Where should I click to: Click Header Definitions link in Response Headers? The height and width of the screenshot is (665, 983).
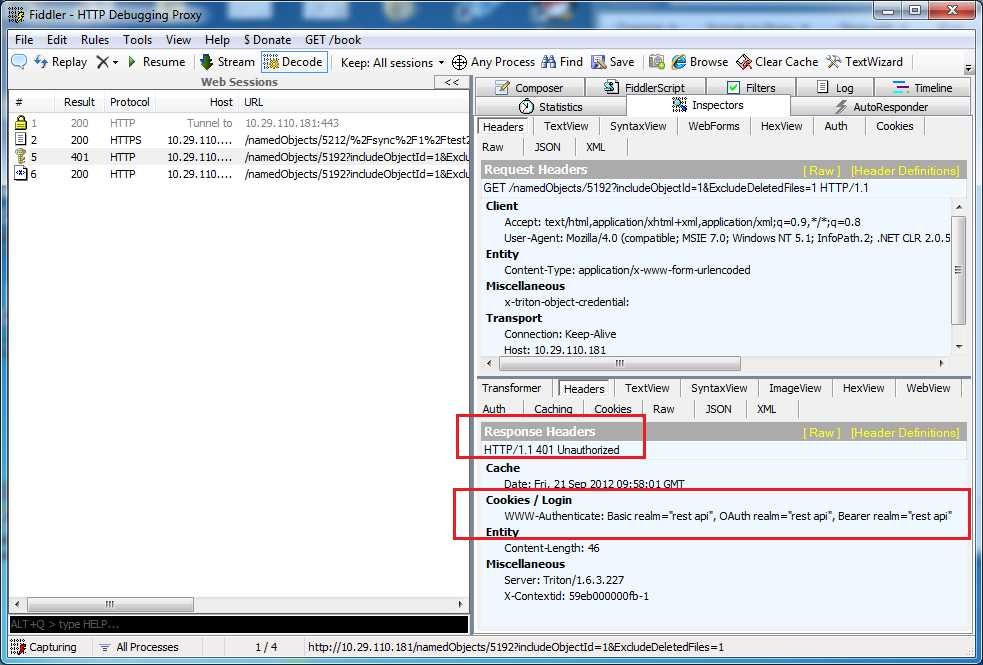point(905,432)
